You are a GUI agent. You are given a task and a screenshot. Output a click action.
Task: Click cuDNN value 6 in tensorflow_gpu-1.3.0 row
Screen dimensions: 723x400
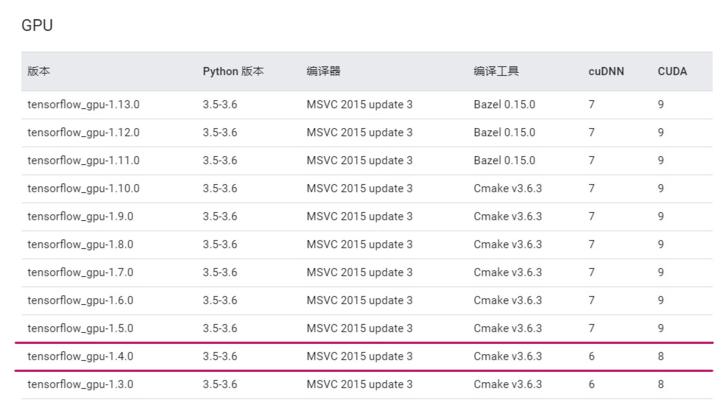(x=592, y=384)
